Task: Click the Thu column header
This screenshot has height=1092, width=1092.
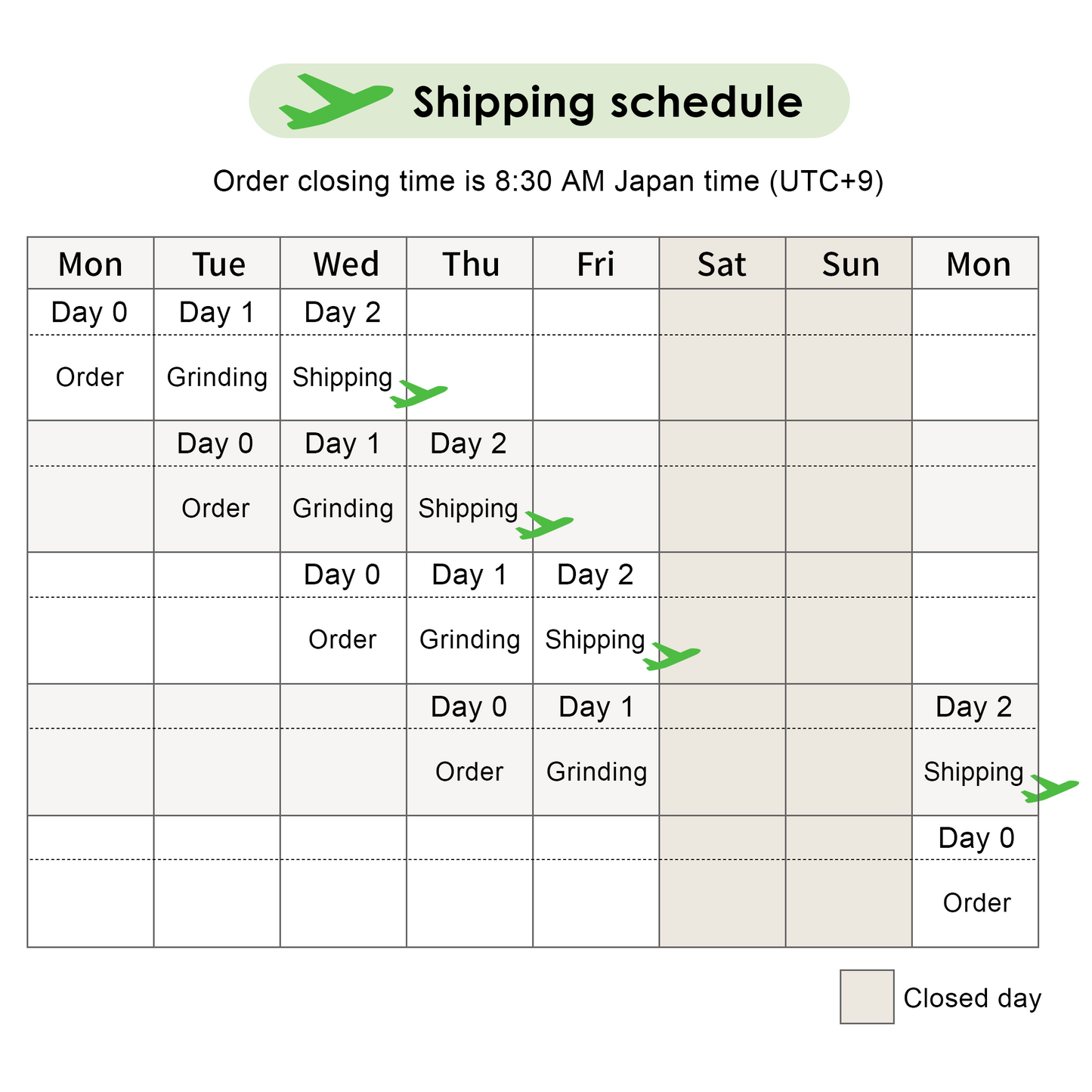Action: coord(470,264)
